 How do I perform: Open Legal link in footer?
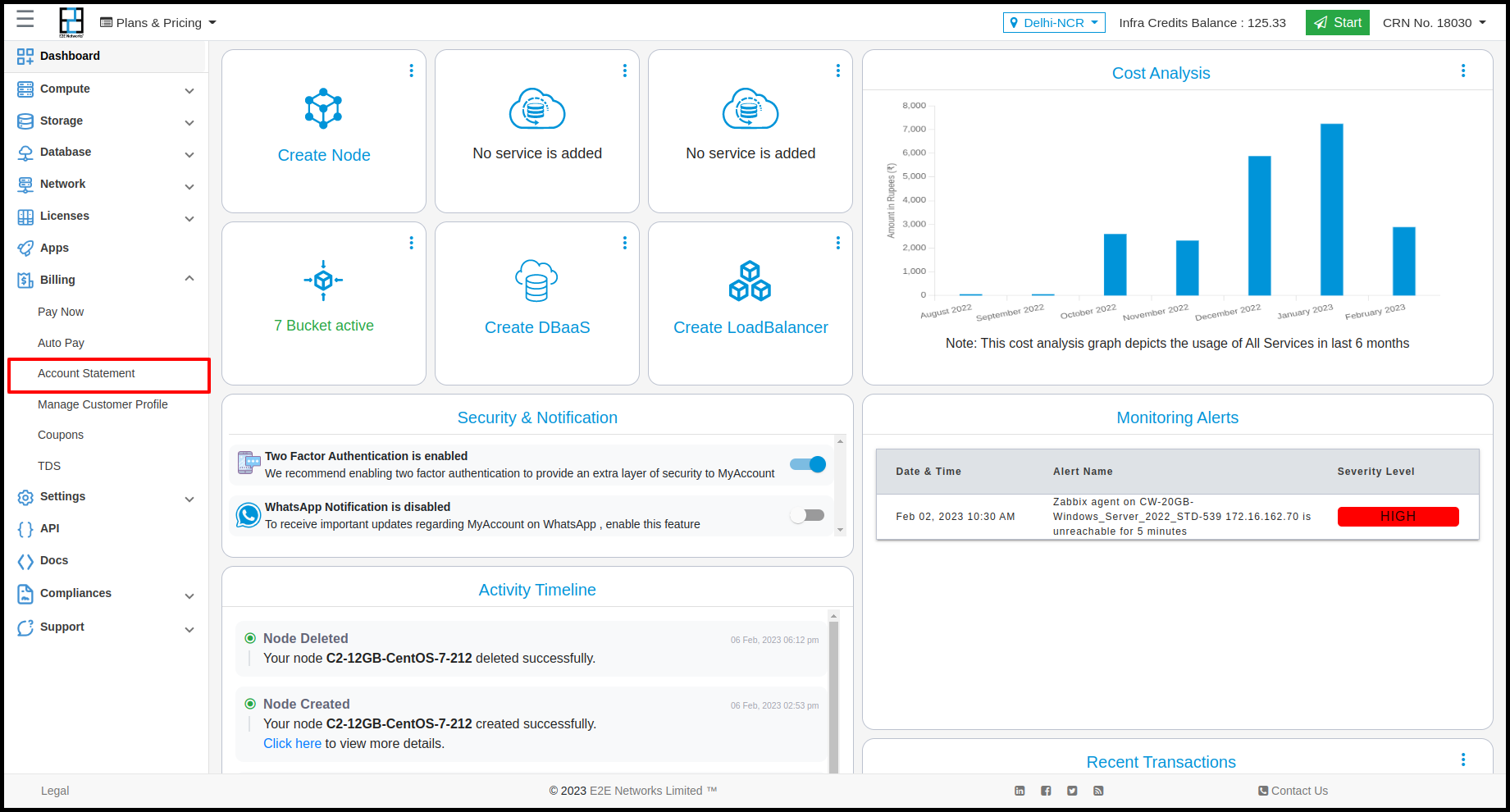click(x=55, y=791)
